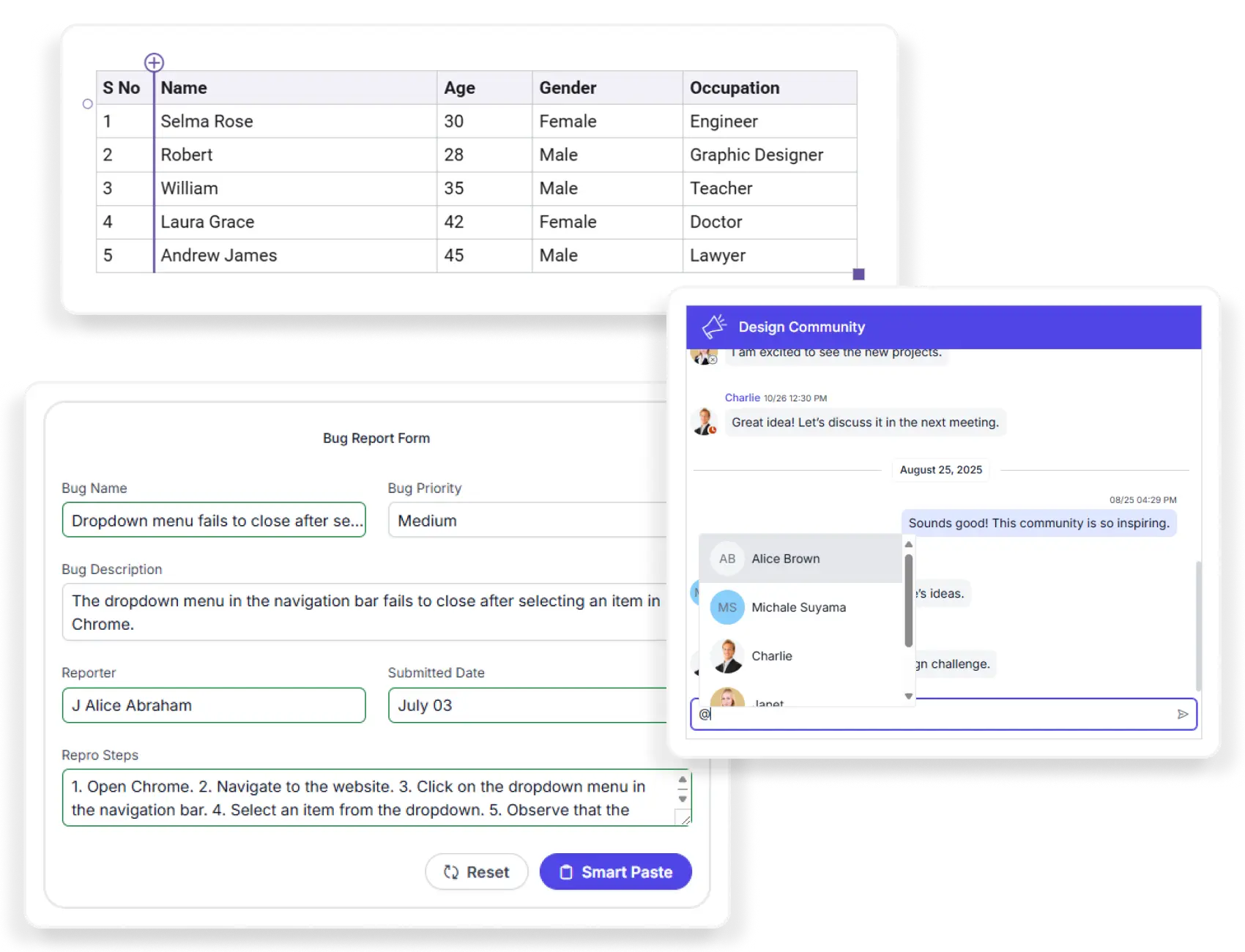Click the purple resize handle at the table corner
This screenshot has height=952, width=1245.
857,274
